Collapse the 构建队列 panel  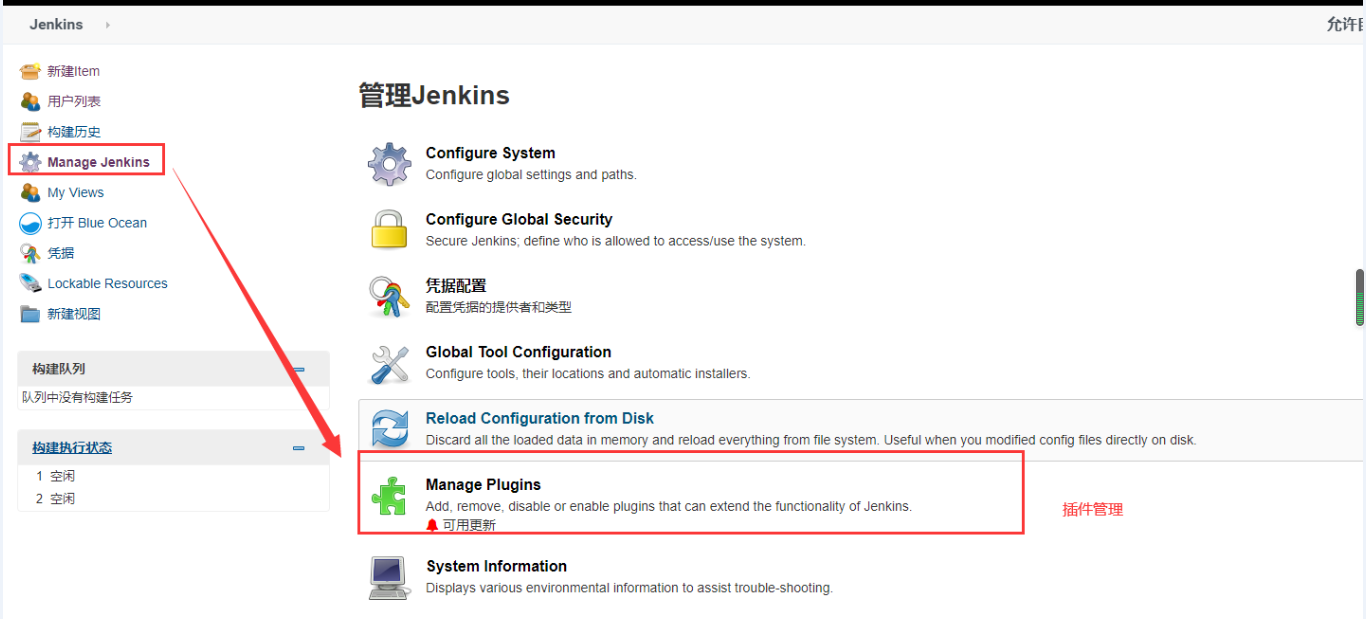click(298, 369)
